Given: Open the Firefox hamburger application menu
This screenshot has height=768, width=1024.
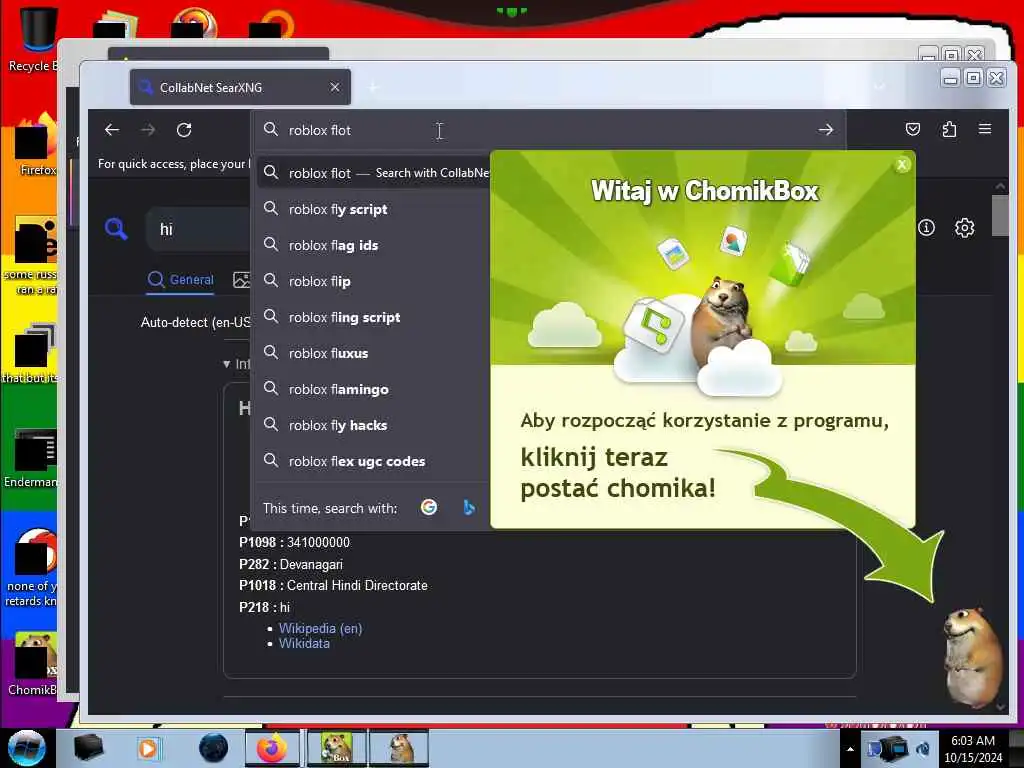Looking at the screenshot, I should coord(985,129).
